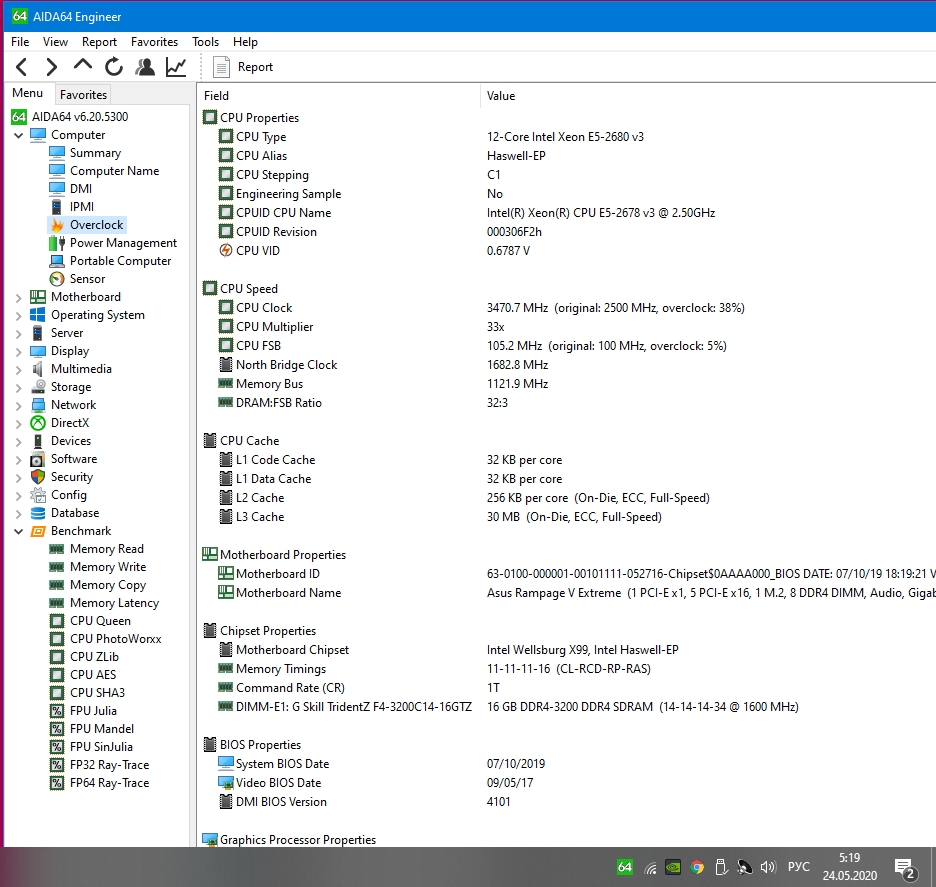The image size is (936, 887).
Task: Open Power Management battery icon item
Action: tap(57, 243)
